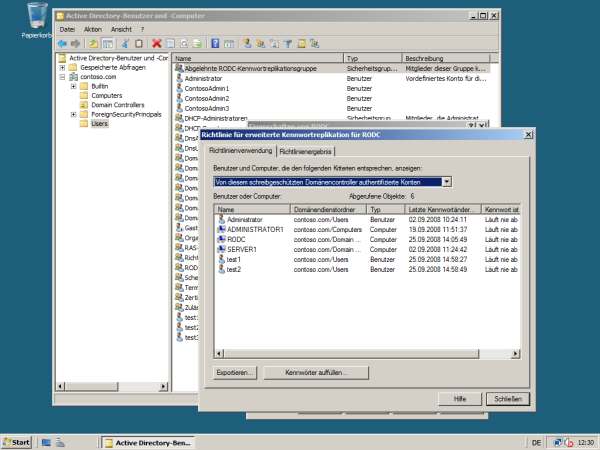Toggle the action pane toolbar icon

229,44
